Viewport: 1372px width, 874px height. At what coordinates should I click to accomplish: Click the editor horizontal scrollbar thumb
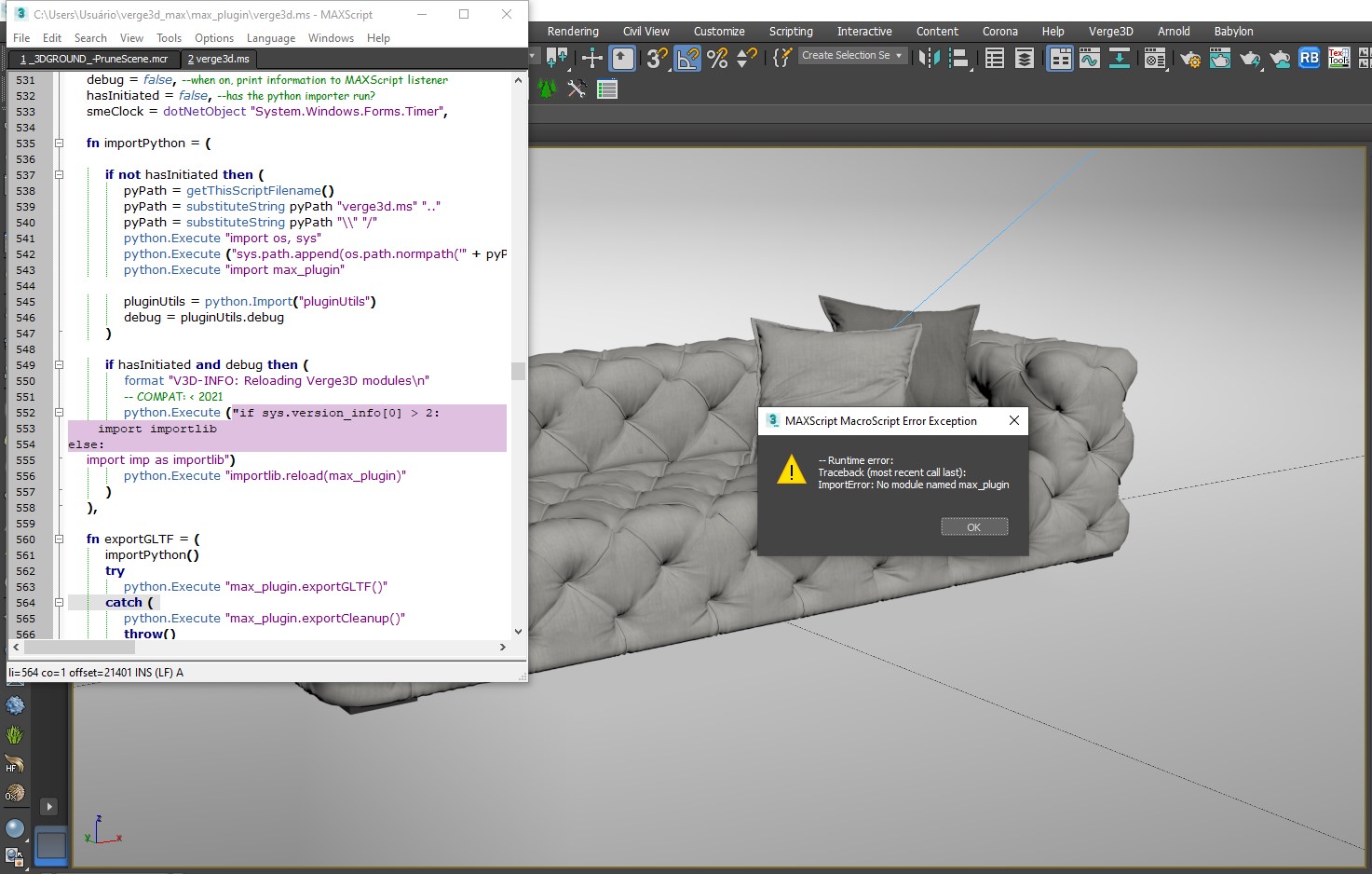(78, 647)
